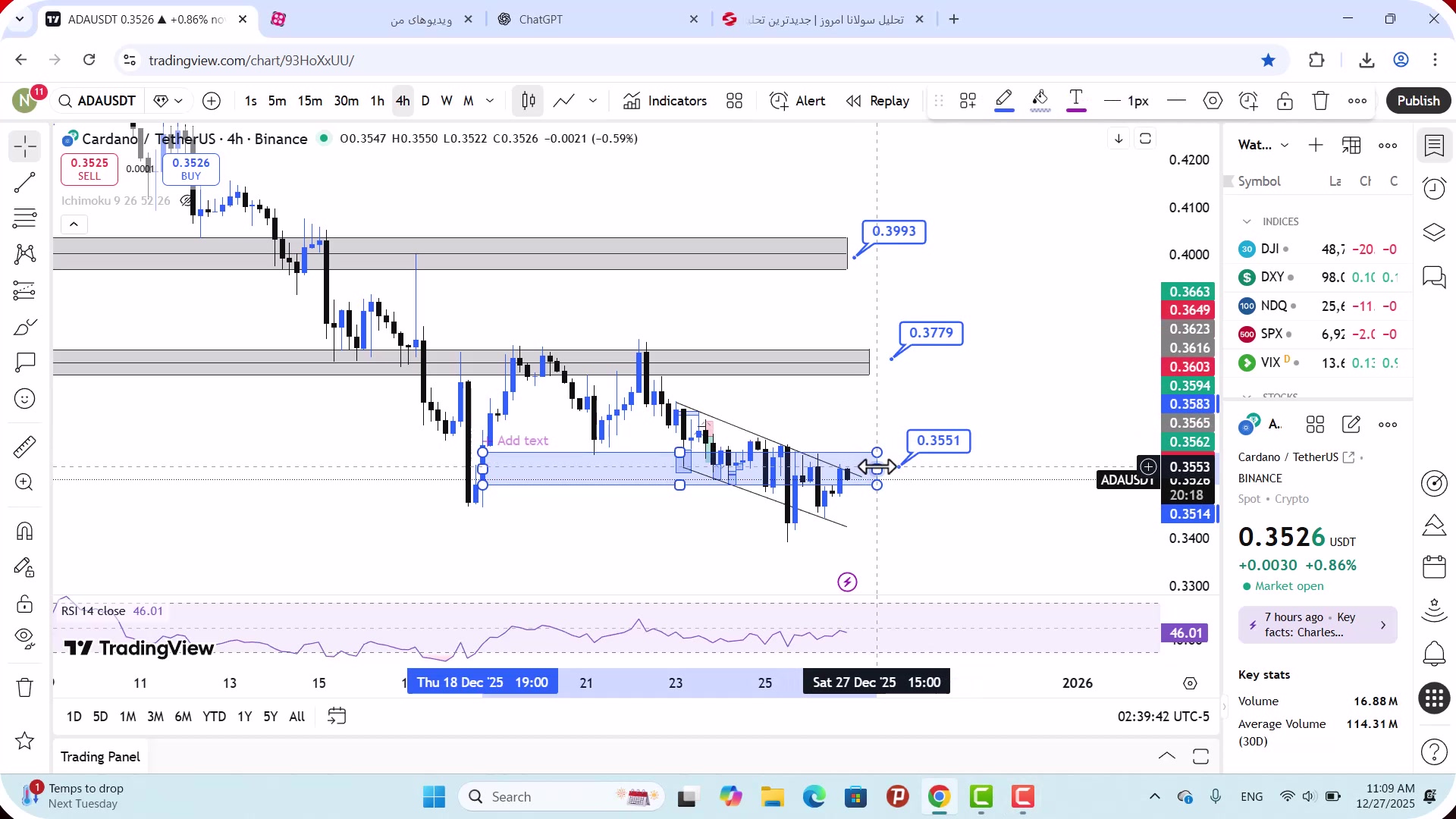Toggle Ichimoku indicator visibility eye
Viewport: 1456px width, 819px height.
pyautogui.click(x=186, y=201)
